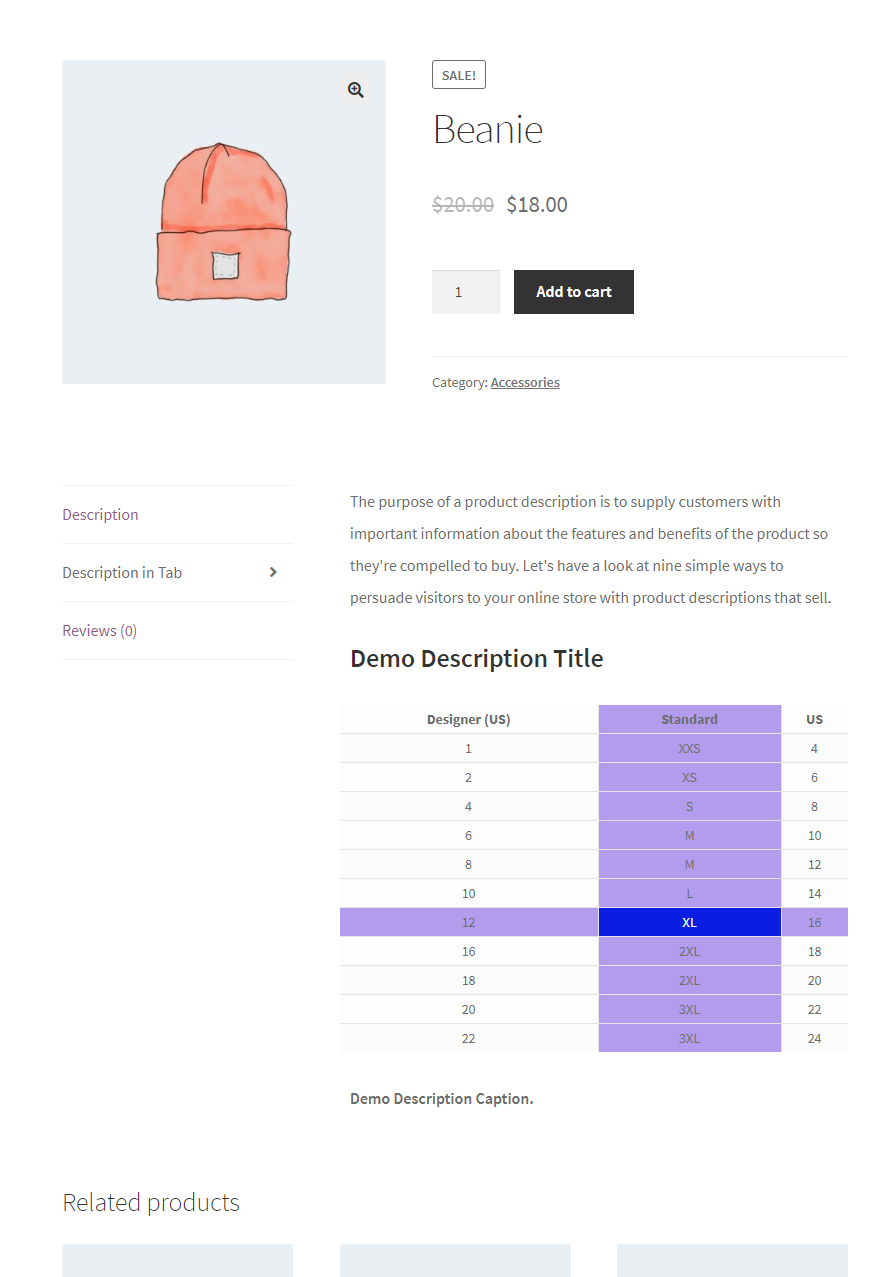This screenshot has height=1277, width=869.
Task: Follow the Accessories category link
Action: (x=525, y=382)
